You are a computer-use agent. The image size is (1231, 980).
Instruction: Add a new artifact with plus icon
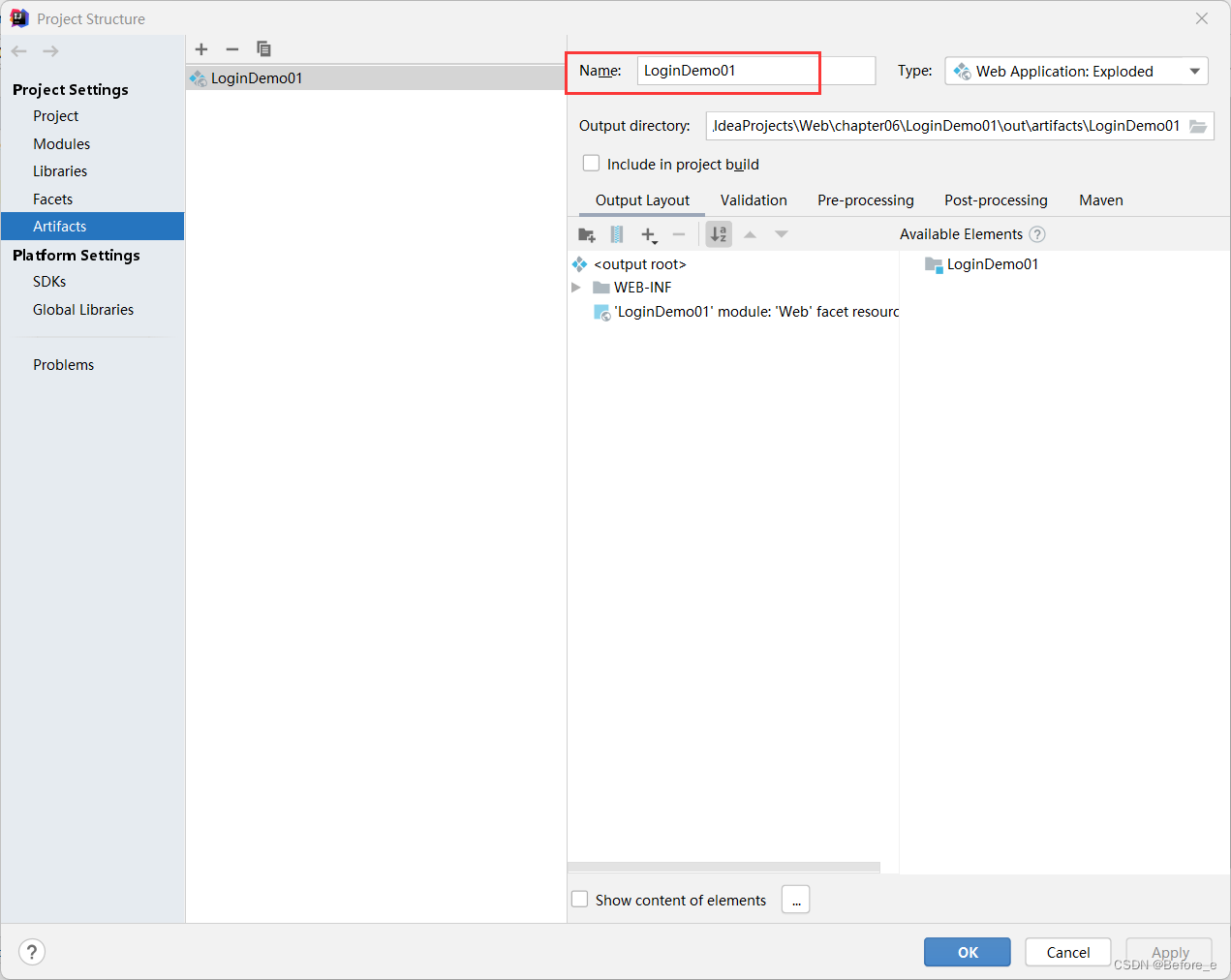click(x=201, y=49)
